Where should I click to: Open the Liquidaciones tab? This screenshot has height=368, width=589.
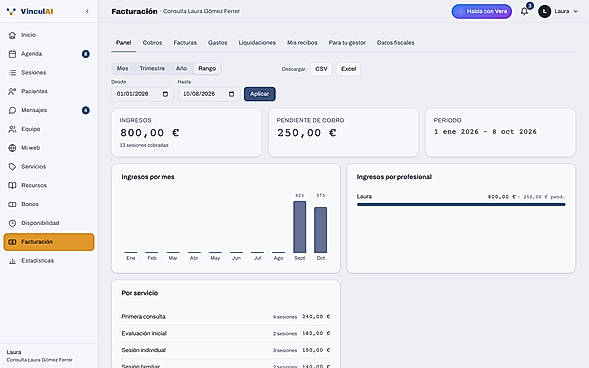pos(257,43)
